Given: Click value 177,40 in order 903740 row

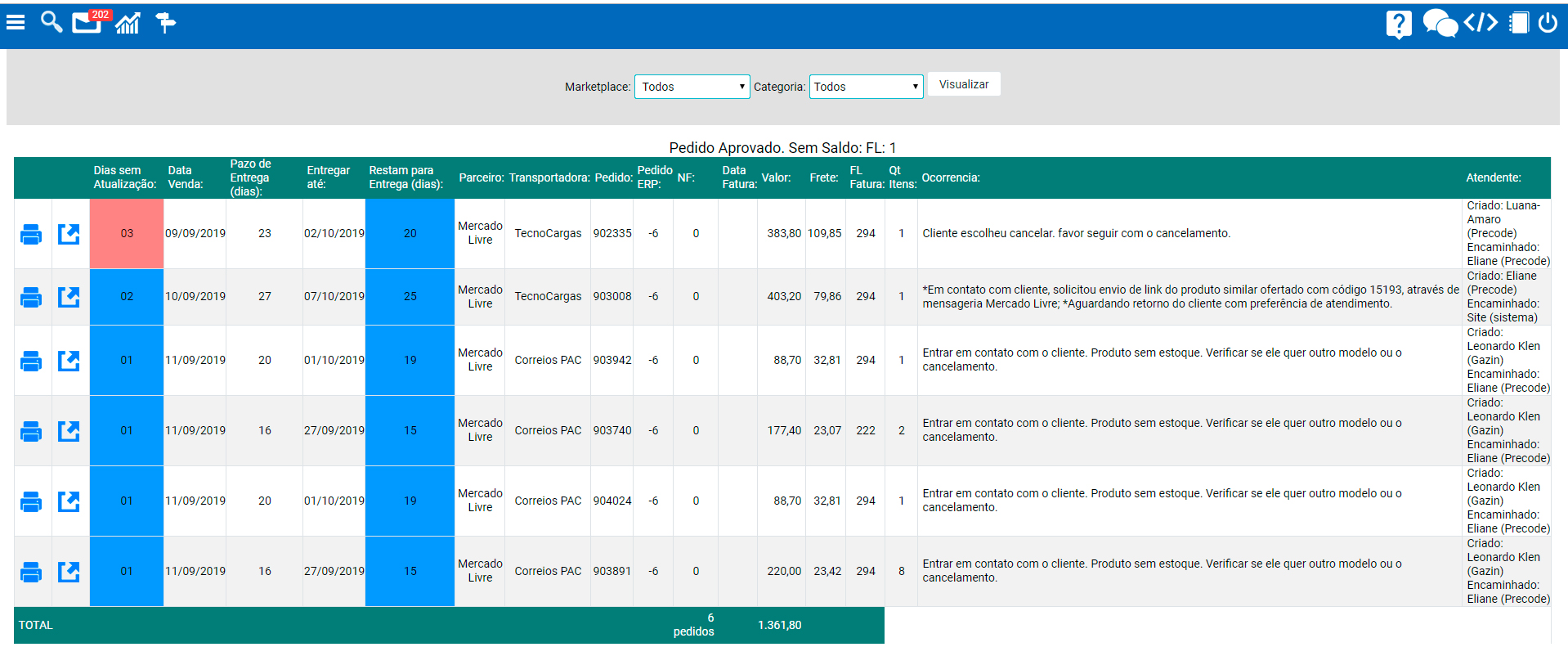Looking at the screenshot, I should (x=784, y=431).
